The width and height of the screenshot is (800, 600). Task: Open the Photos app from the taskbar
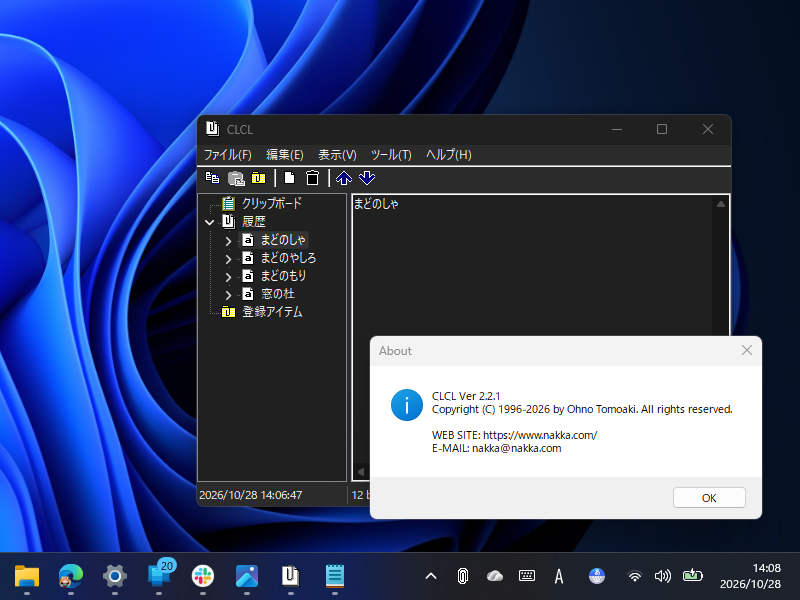click(247, 576)
